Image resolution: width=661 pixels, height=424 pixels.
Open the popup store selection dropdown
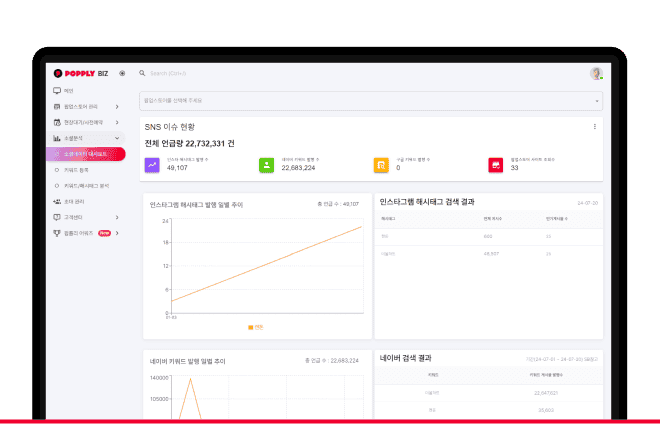371,101
